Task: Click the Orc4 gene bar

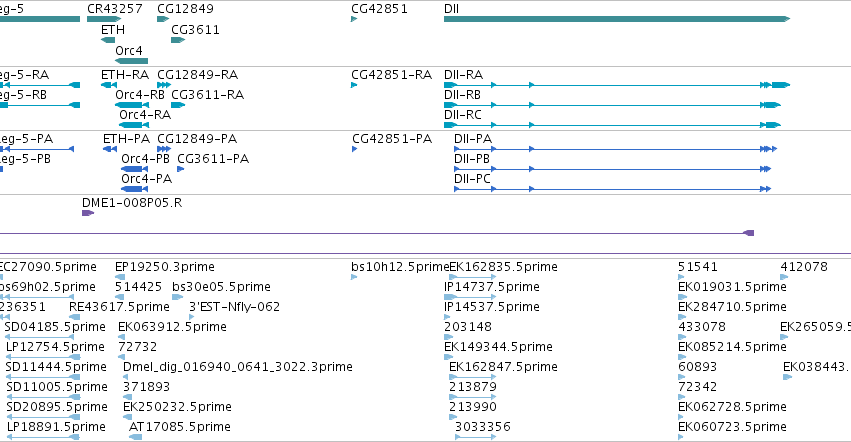Action: [131, 61]
